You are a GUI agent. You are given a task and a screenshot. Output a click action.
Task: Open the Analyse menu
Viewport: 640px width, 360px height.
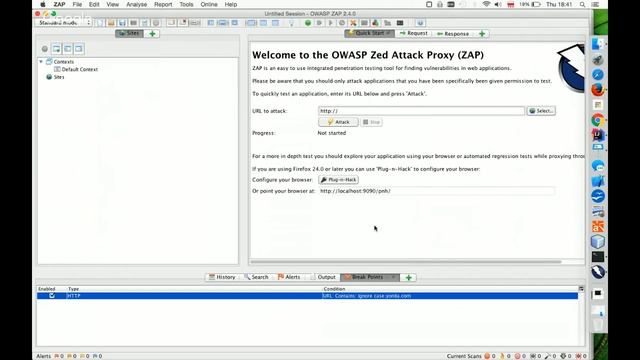click(136, 4)
